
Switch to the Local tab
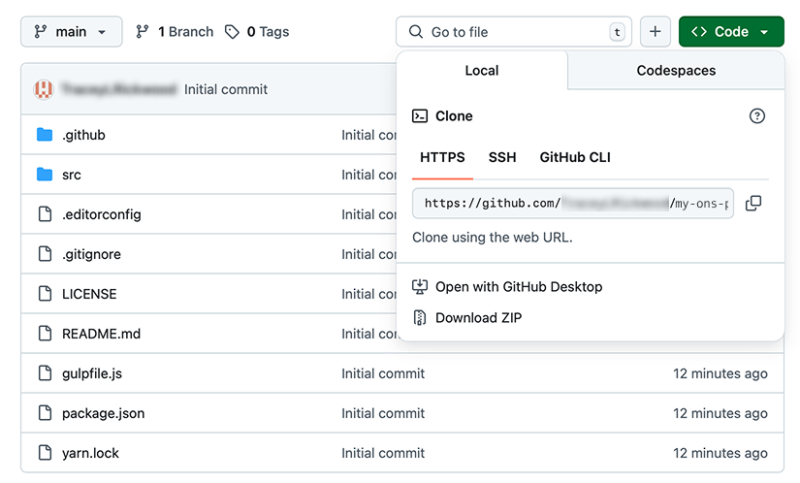pyautogui.click(x=482, y=70)
